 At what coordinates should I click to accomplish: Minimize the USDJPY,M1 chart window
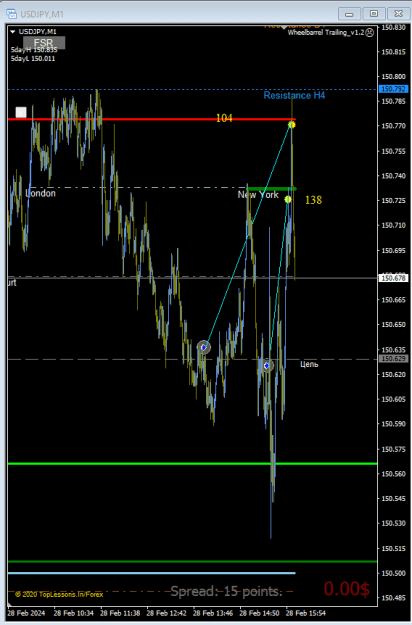[x=349, y=14]
